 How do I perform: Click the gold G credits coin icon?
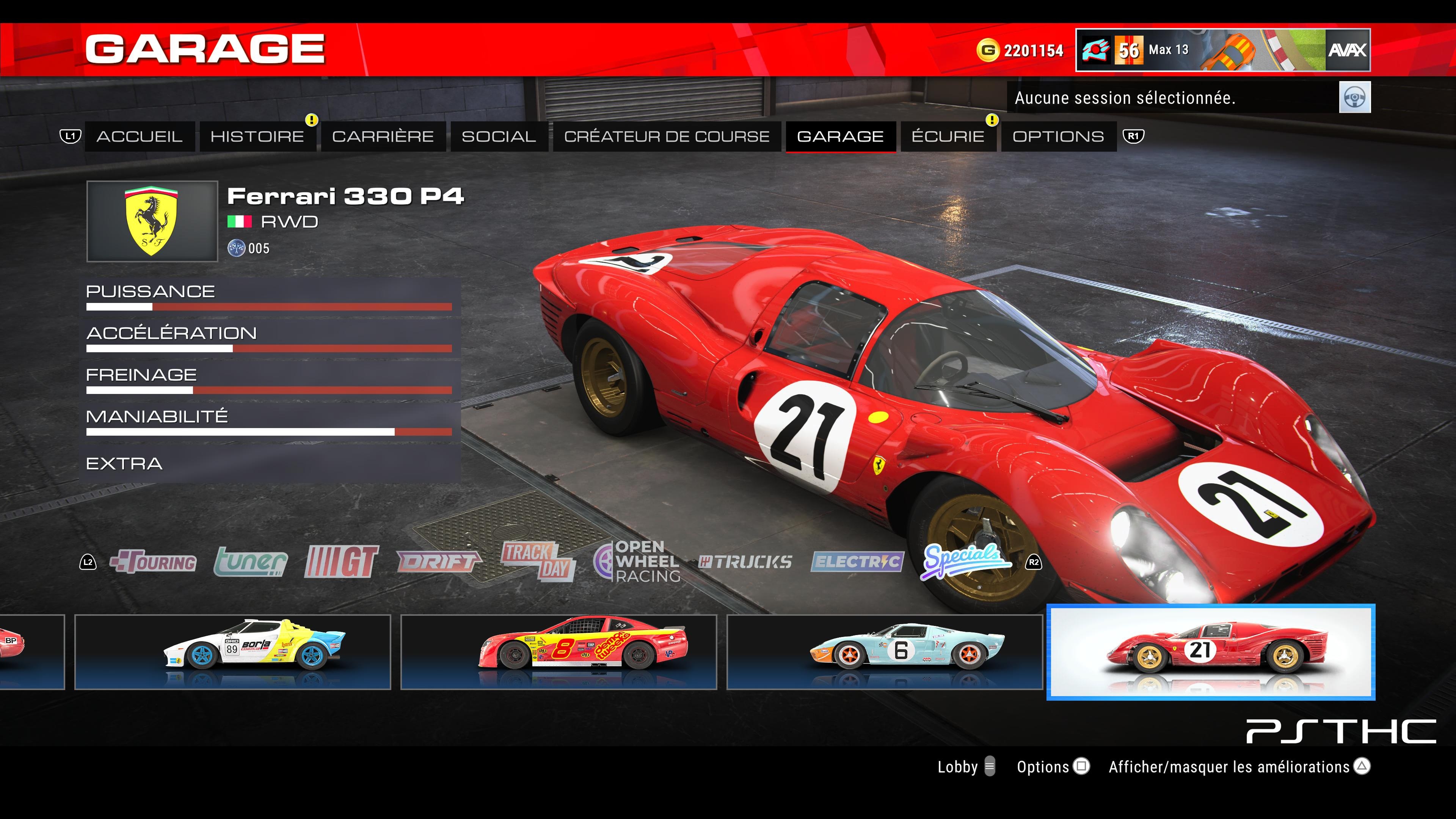(x=987, y=50)
